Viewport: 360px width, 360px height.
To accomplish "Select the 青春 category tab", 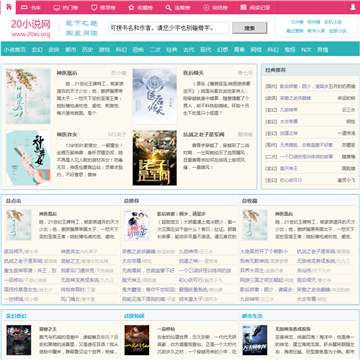I will pos(239,50).
